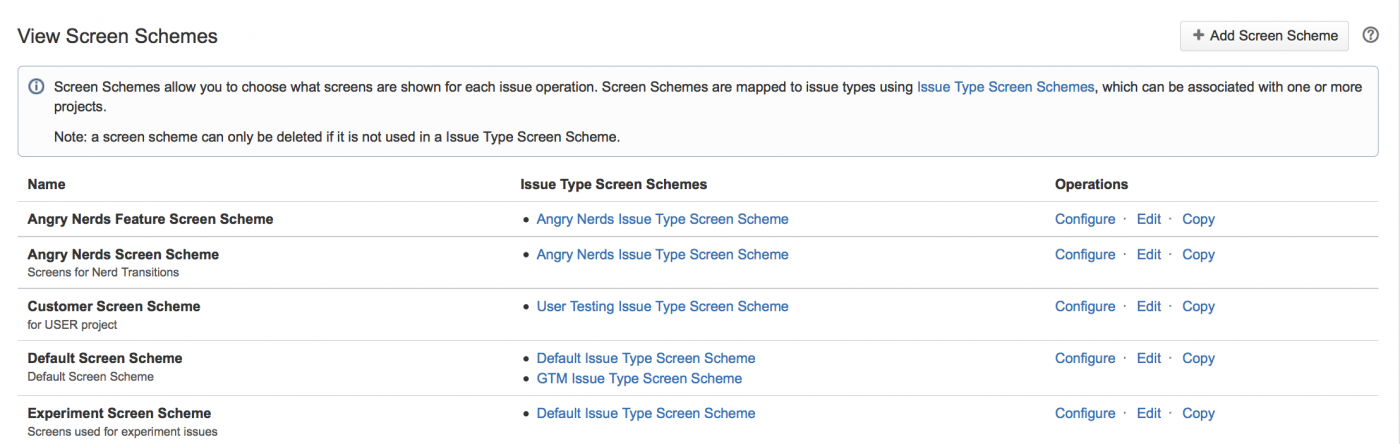Configure the Angry Nerds Screen Scheme
Screen dimensions: 1400x444
pyautogui.click(x=1084, y=254)
